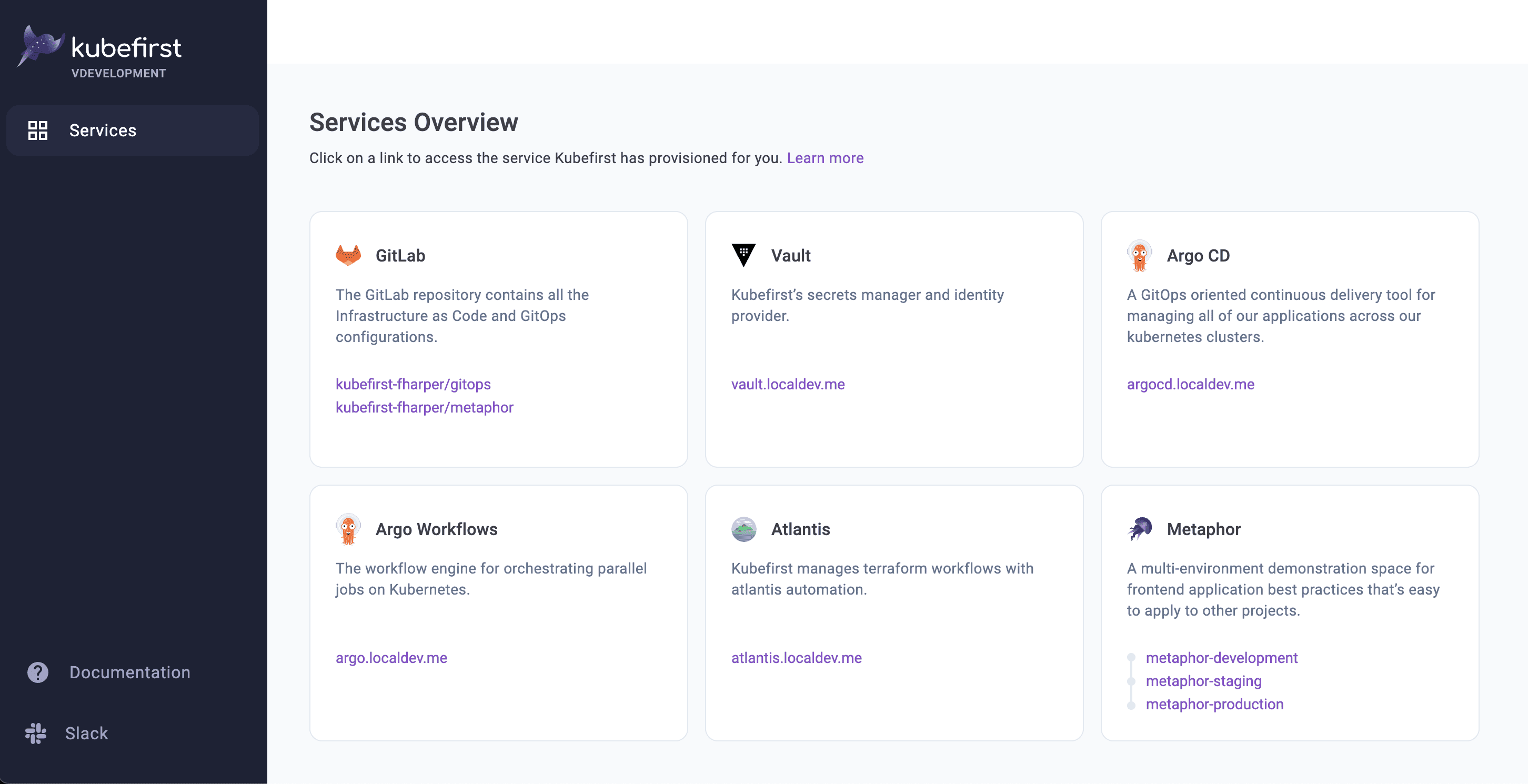Click the Atlantis globe icon

pos(744,528)
